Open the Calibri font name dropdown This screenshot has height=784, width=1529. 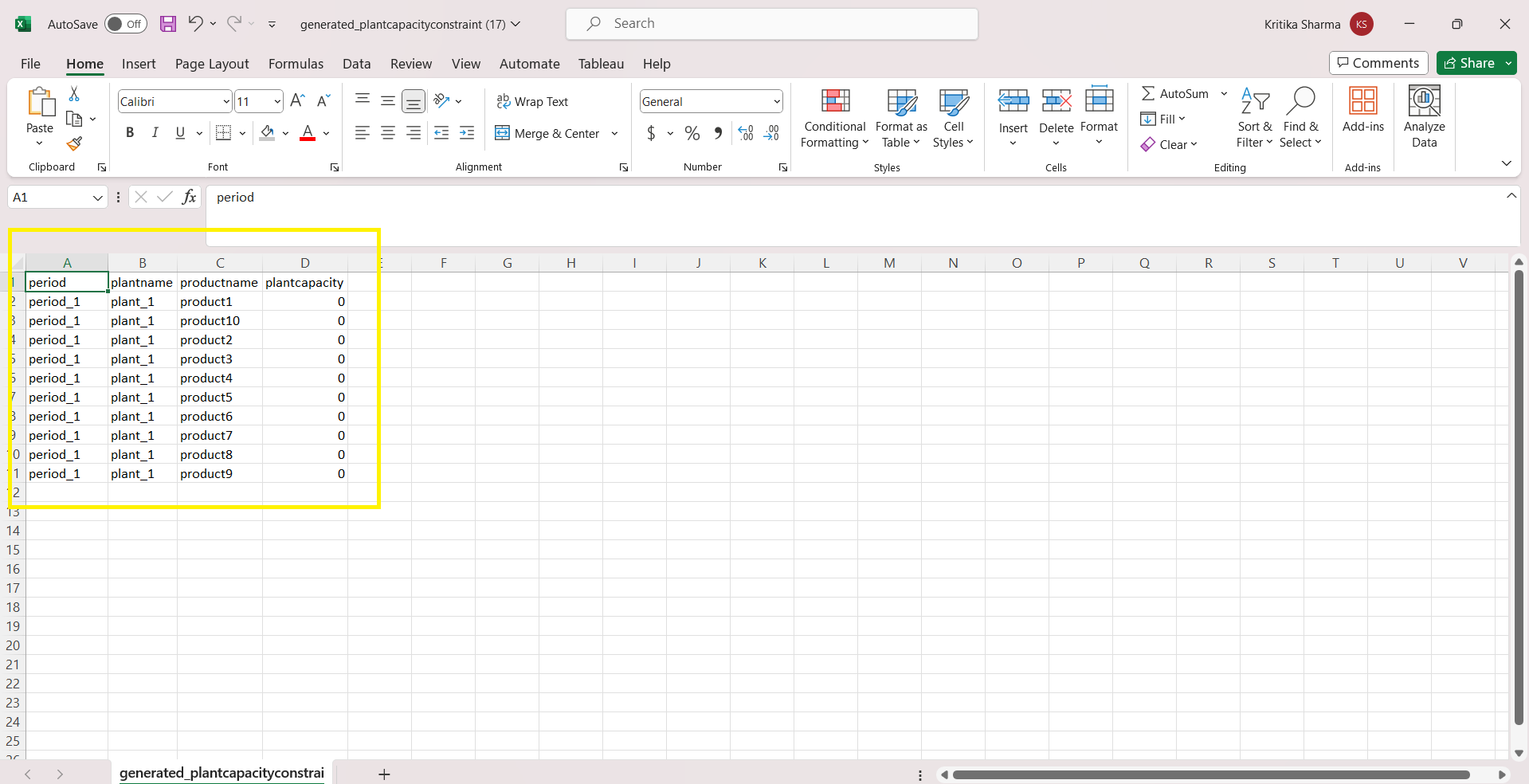[x=226, y=101]
